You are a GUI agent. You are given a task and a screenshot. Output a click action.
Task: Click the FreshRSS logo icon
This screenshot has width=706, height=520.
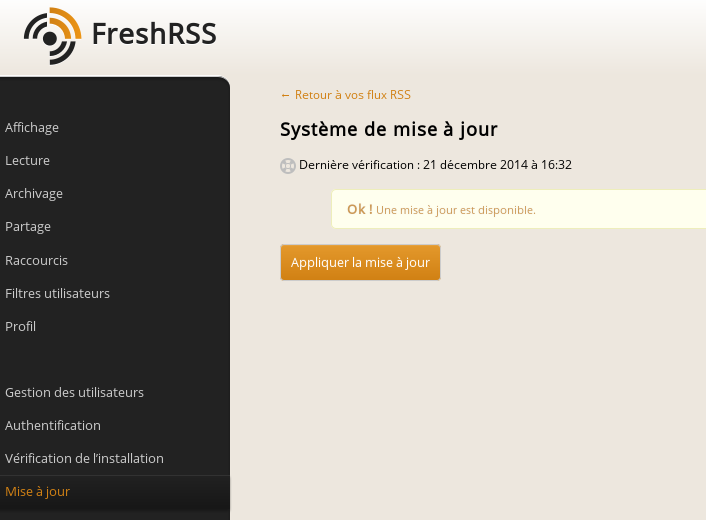coord(53,36)
